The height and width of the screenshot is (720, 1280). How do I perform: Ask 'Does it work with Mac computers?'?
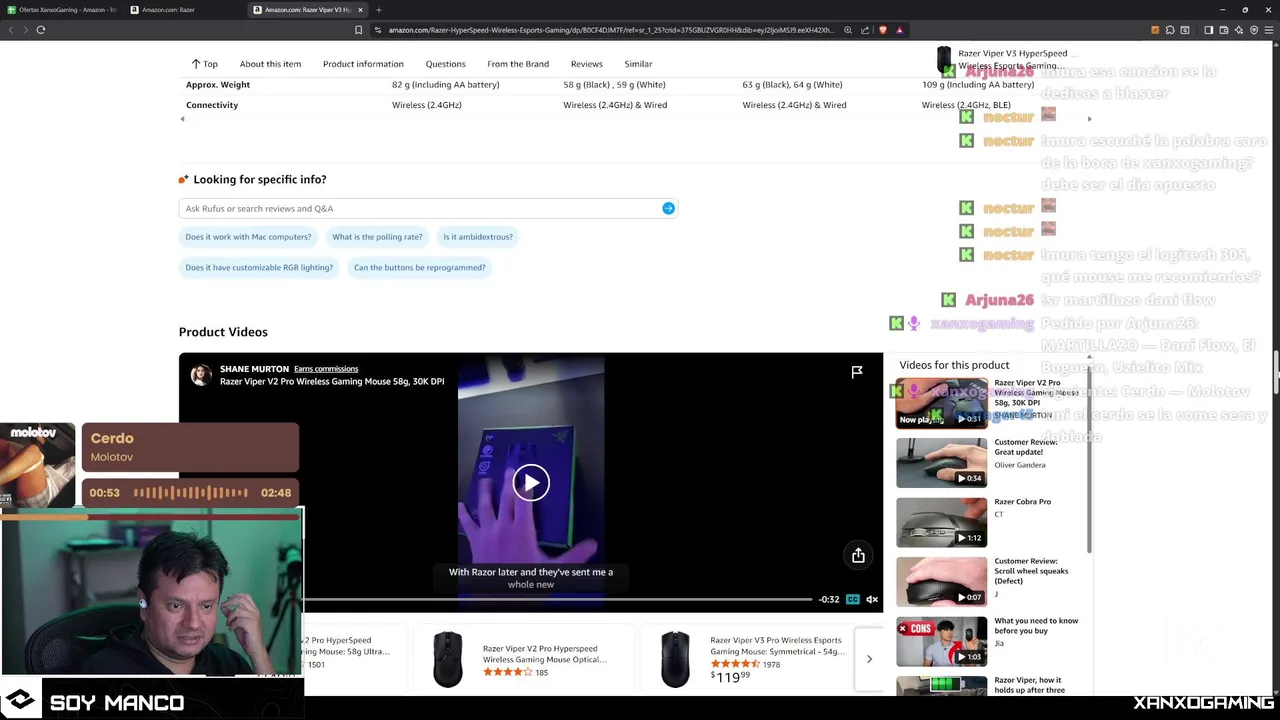pyautogui.click(x=248, y=237)
